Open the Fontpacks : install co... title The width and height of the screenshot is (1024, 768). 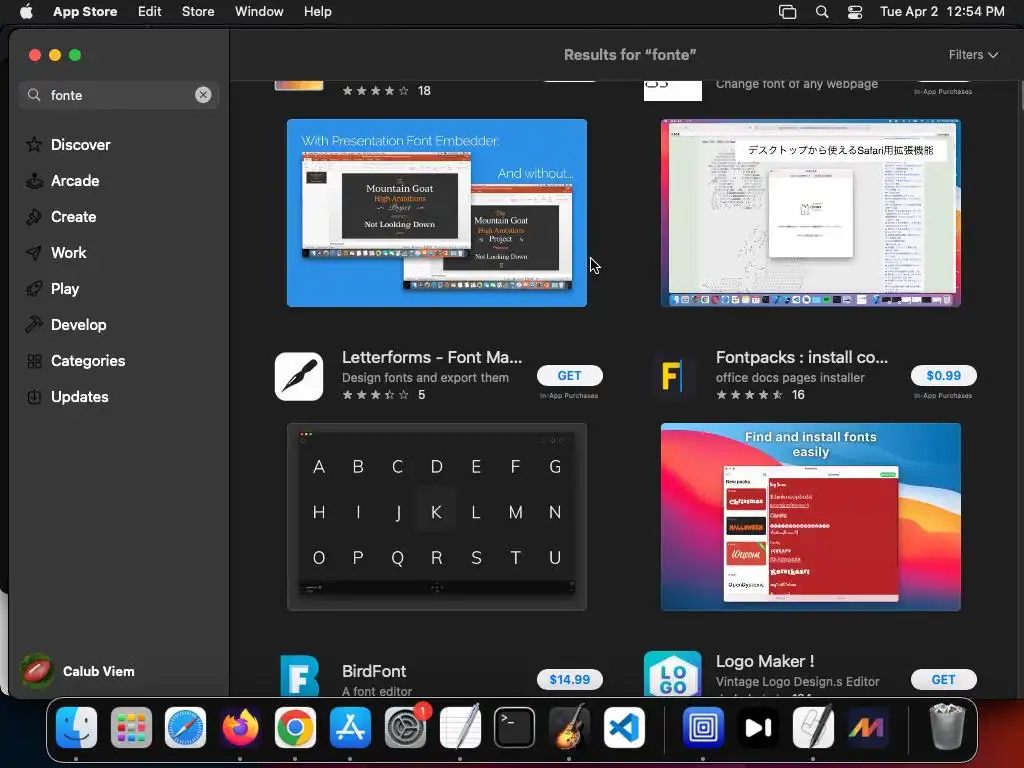801,357
